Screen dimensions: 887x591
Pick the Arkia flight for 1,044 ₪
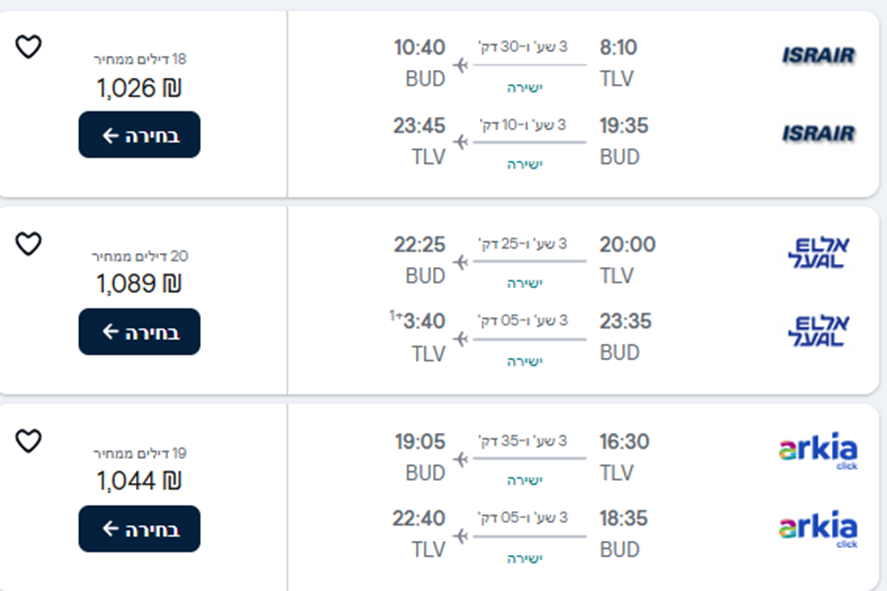pyautogui.click(x=139, y=529)
